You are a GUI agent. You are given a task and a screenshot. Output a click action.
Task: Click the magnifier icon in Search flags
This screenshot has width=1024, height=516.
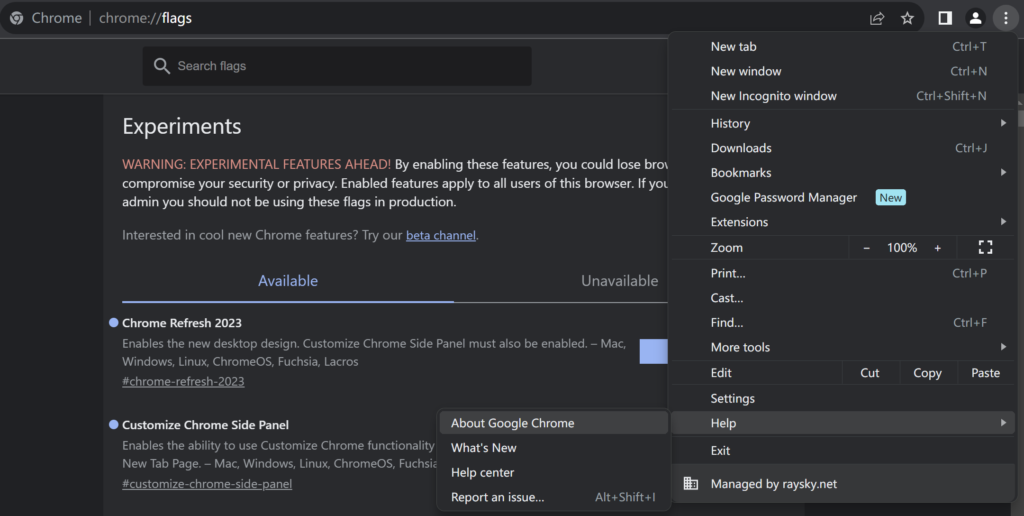coord(162,66)
